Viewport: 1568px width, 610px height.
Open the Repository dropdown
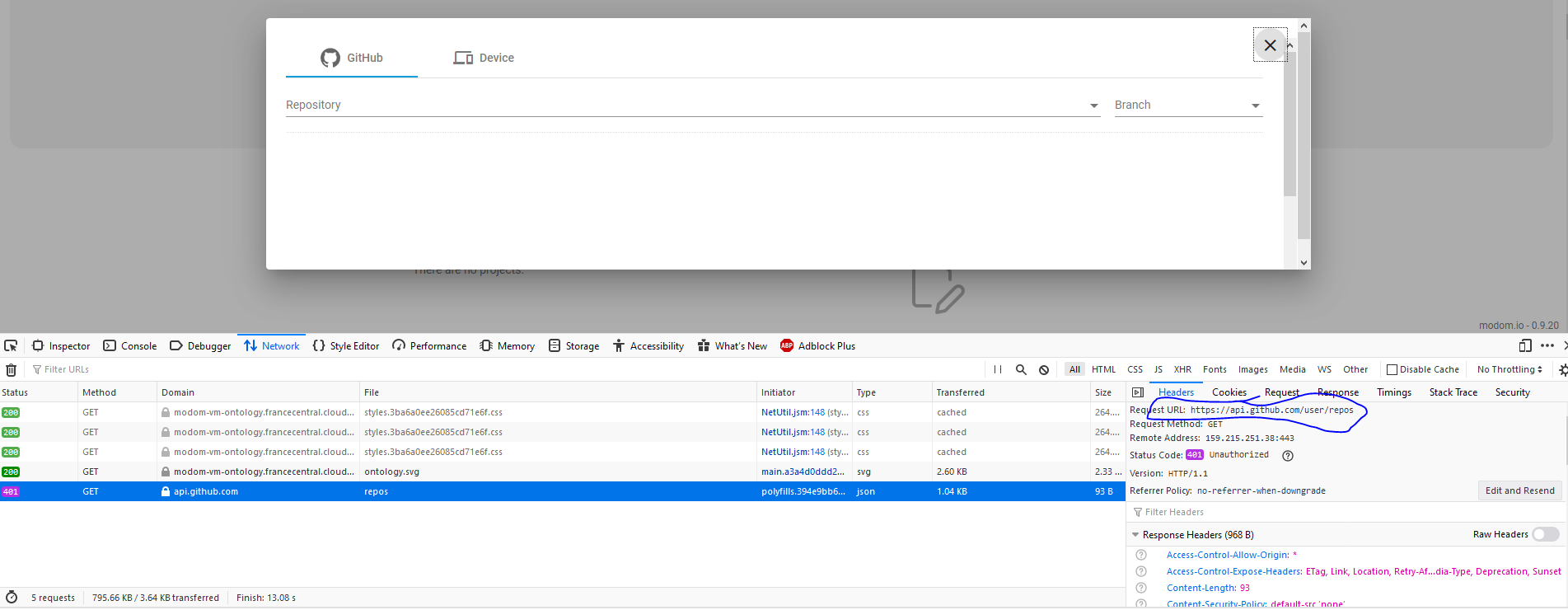(693, 105)
